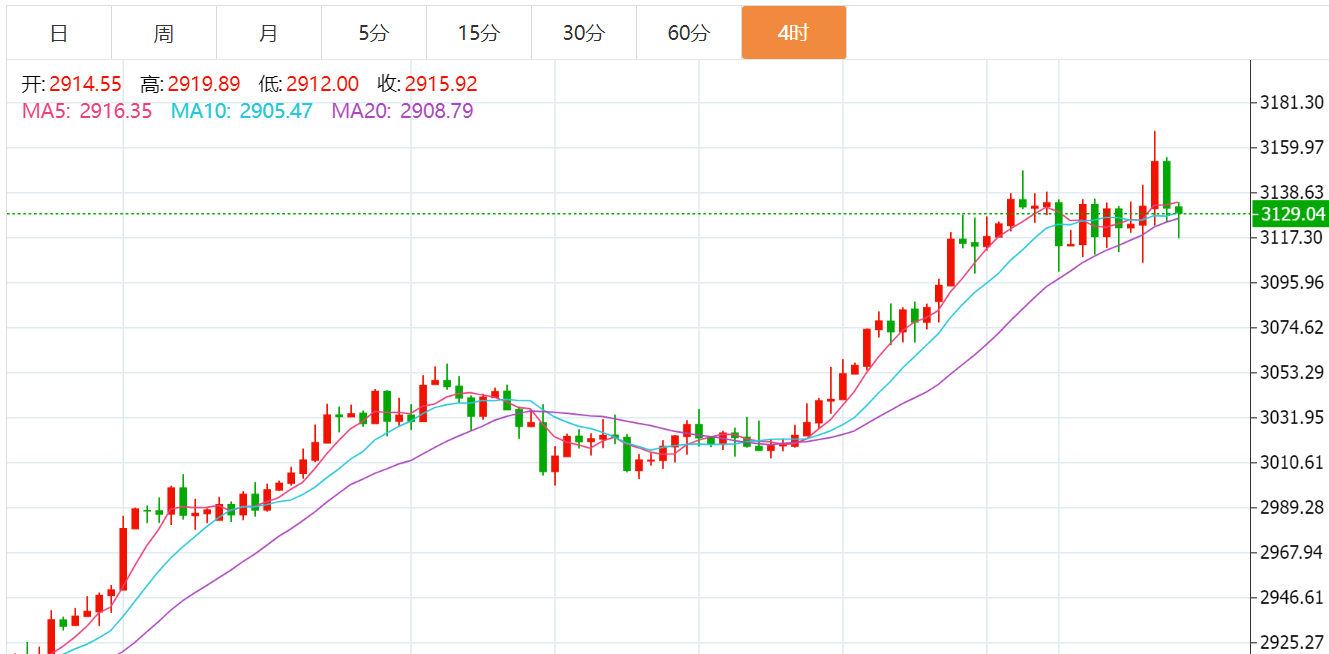Click the 3031.95 price axis label
The width and height of the screenshot is (1329, 654).
tap(1293, 417)
